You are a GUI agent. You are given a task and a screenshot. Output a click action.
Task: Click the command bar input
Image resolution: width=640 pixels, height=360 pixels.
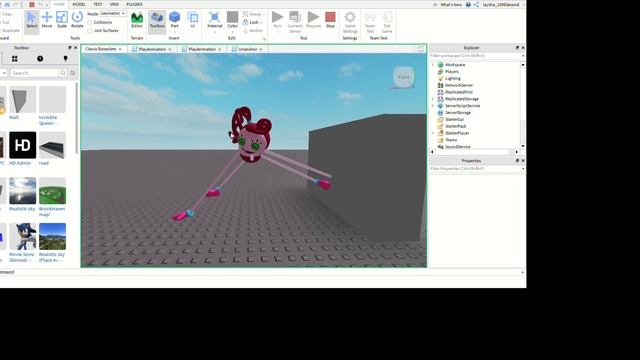pyautogui.click(x=261, y=272)
